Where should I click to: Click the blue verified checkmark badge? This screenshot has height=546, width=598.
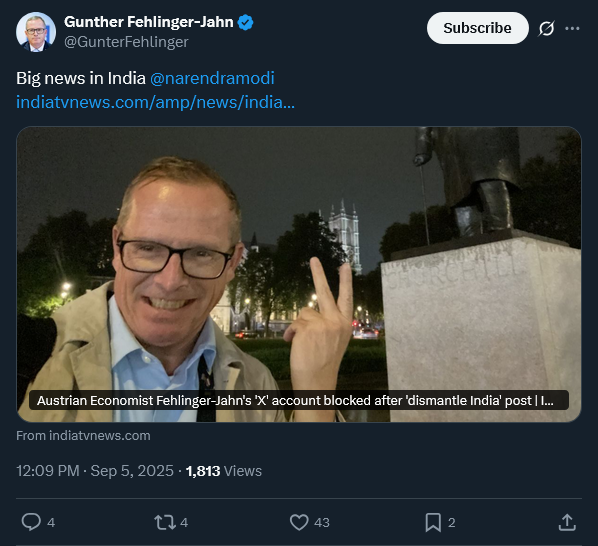click(245, 22)
